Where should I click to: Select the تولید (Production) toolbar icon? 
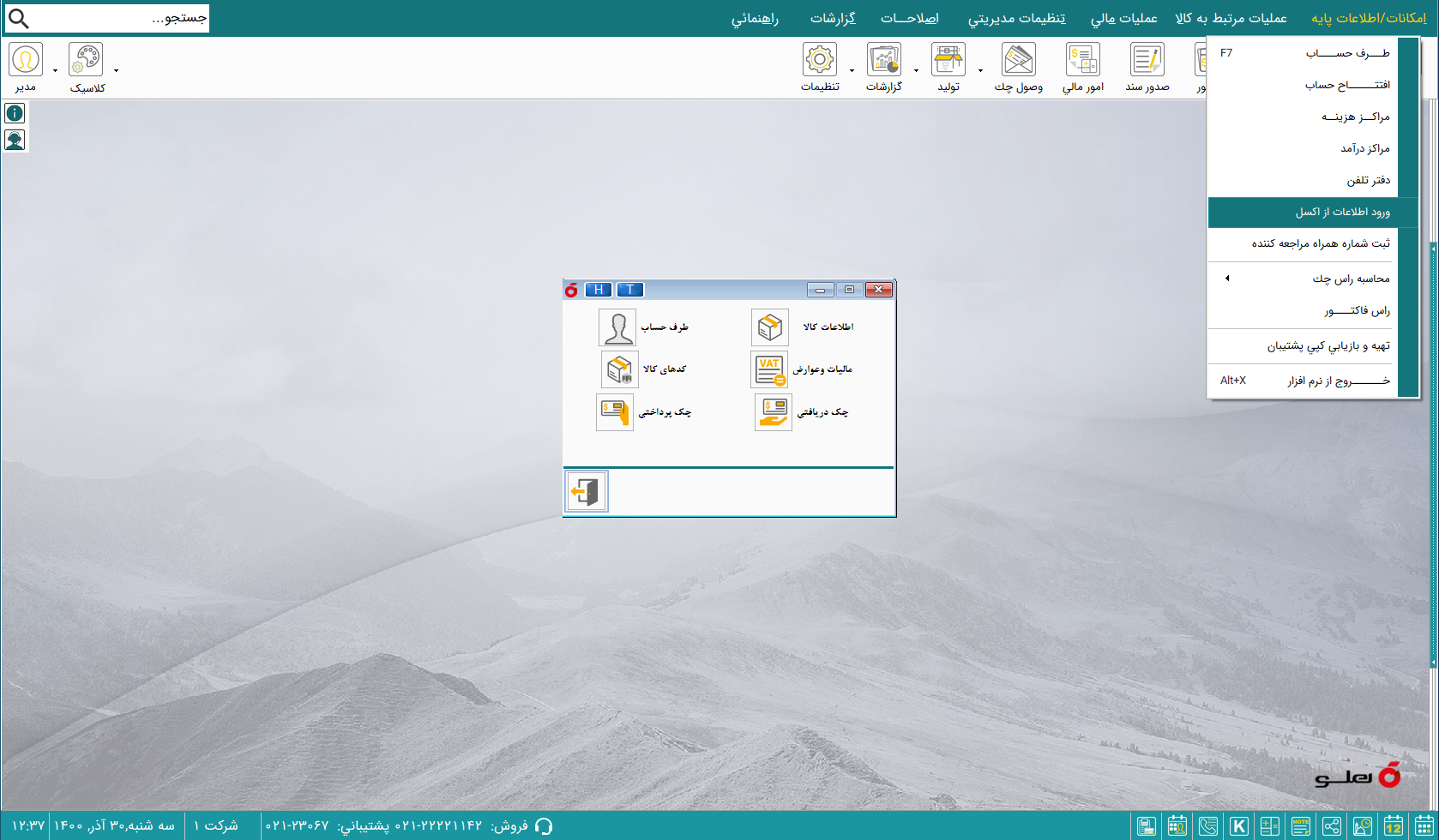pyautogui.click(x=948, y=60)
